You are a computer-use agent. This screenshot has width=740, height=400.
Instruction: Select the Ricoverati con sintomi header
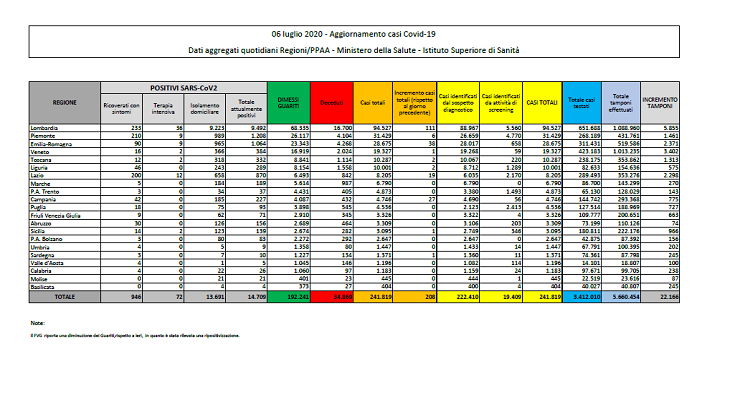[x=122, y=107]
